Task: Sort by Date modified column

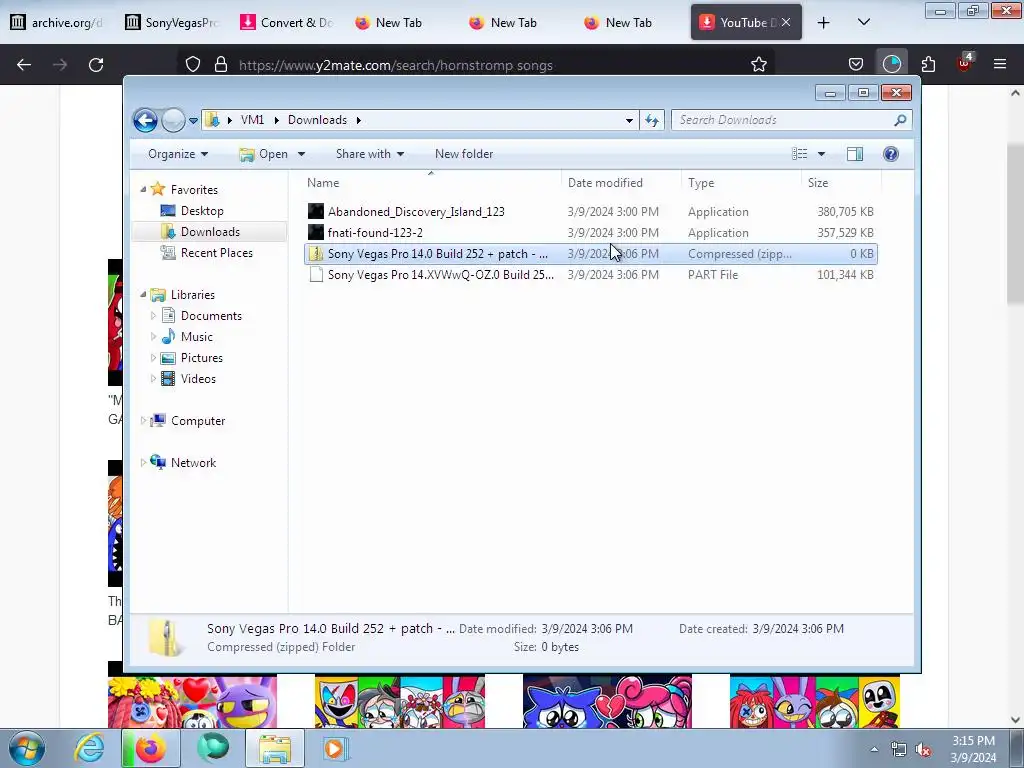Action: 621,183
